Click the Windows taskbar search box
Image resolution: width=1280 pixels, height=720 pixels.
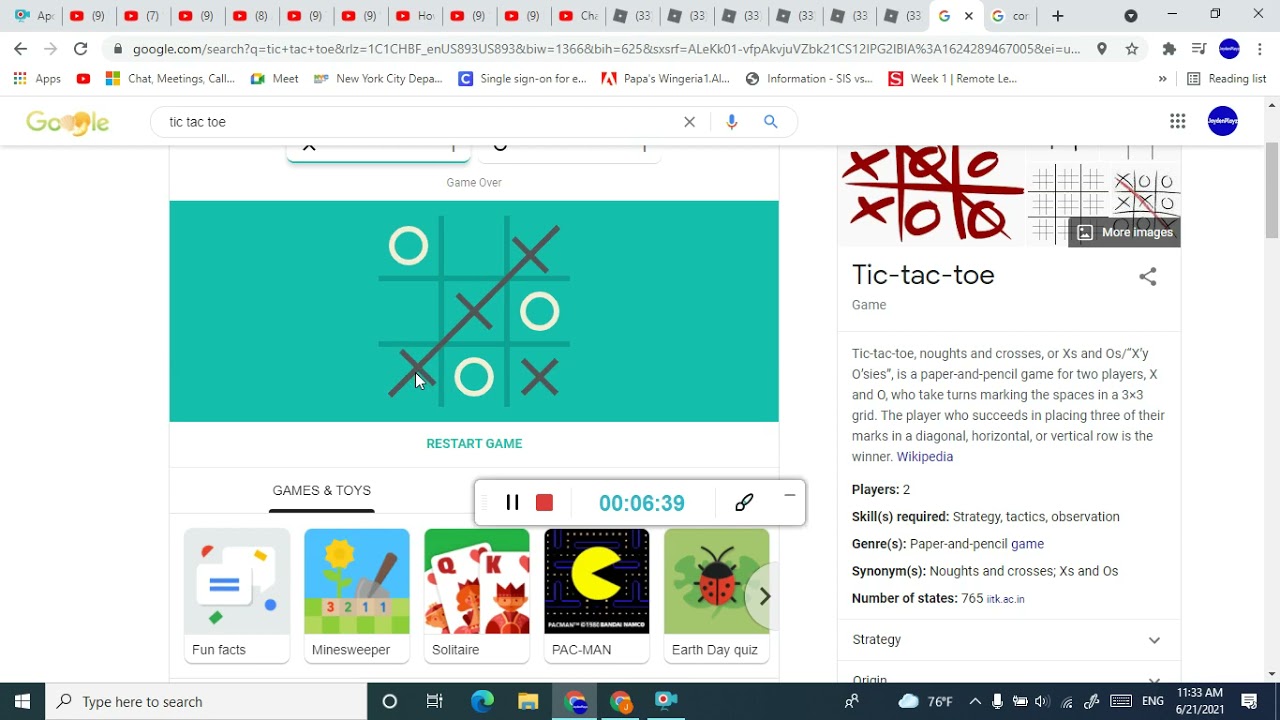(x=207, y=701)
